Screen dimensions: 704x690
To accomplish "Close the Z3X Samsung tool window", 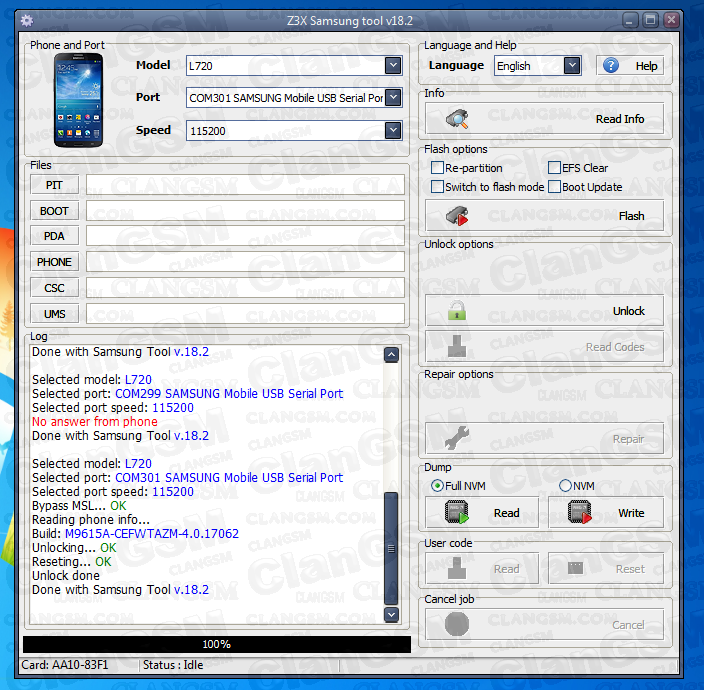I will click(671, 20).
